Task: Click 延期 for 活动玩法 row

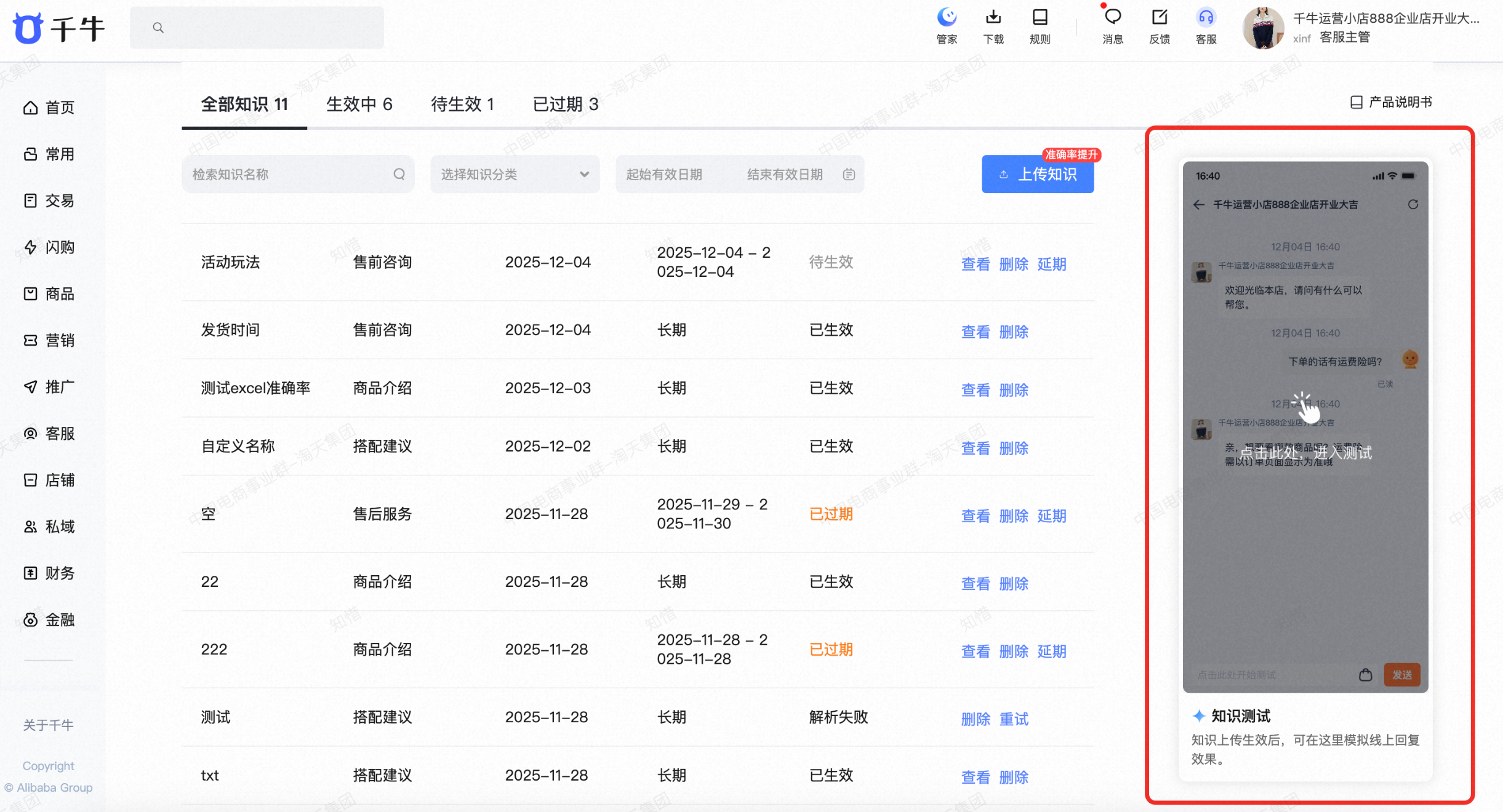Action: click(x=1052, y=264)
